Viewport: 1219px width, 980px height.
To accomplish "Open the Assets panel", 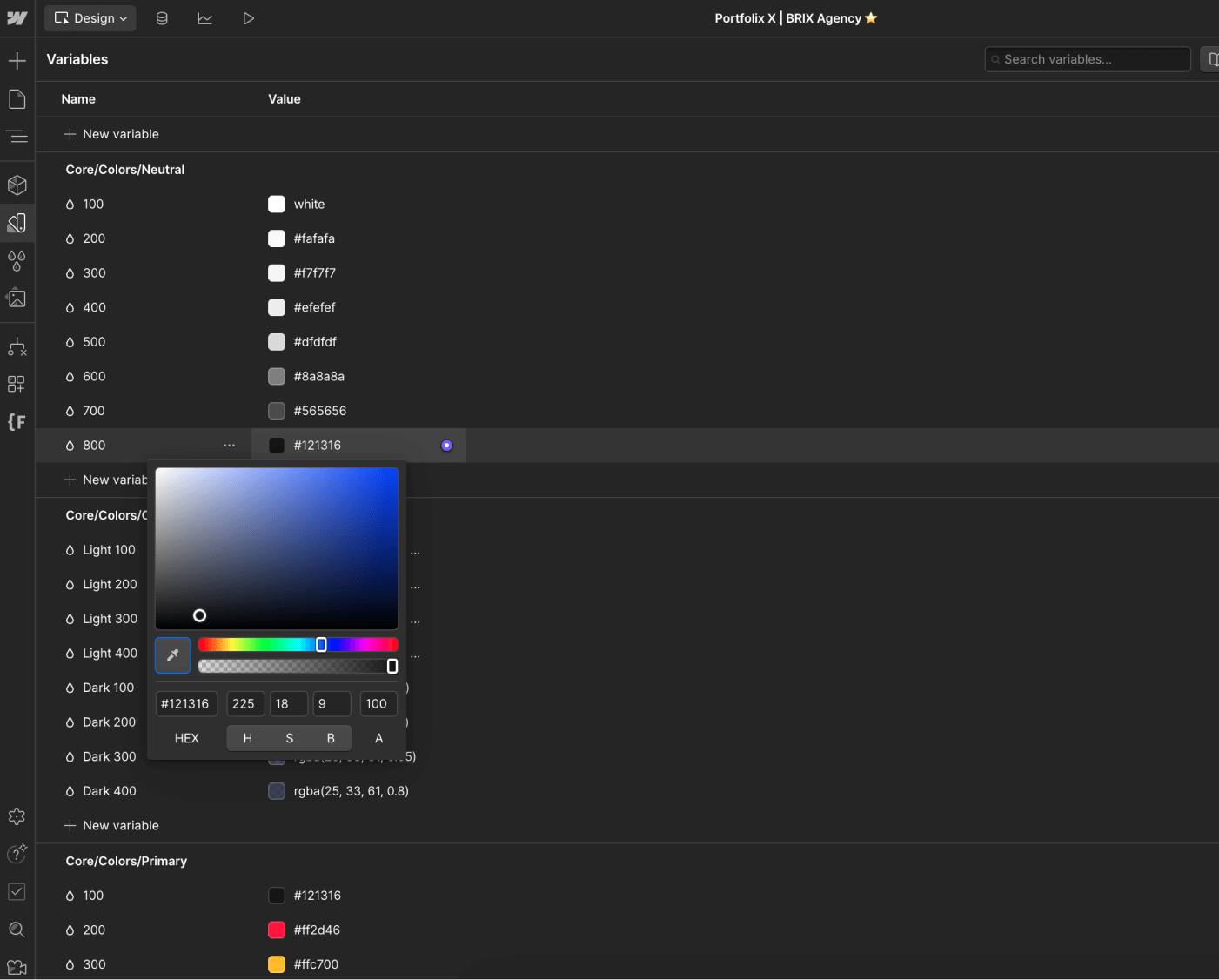I will click(x=17, y=298).
